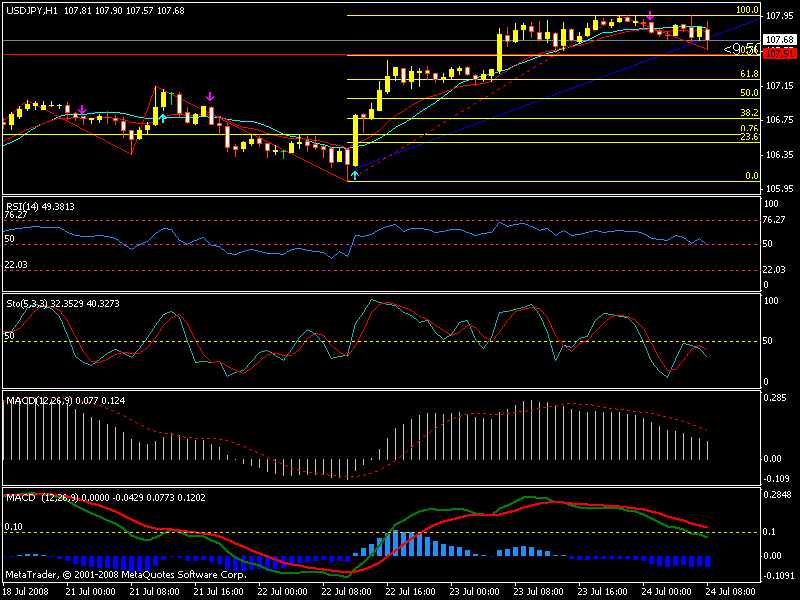Click the cyan up arrow below the 22 Jul 08:00 low

355,175
